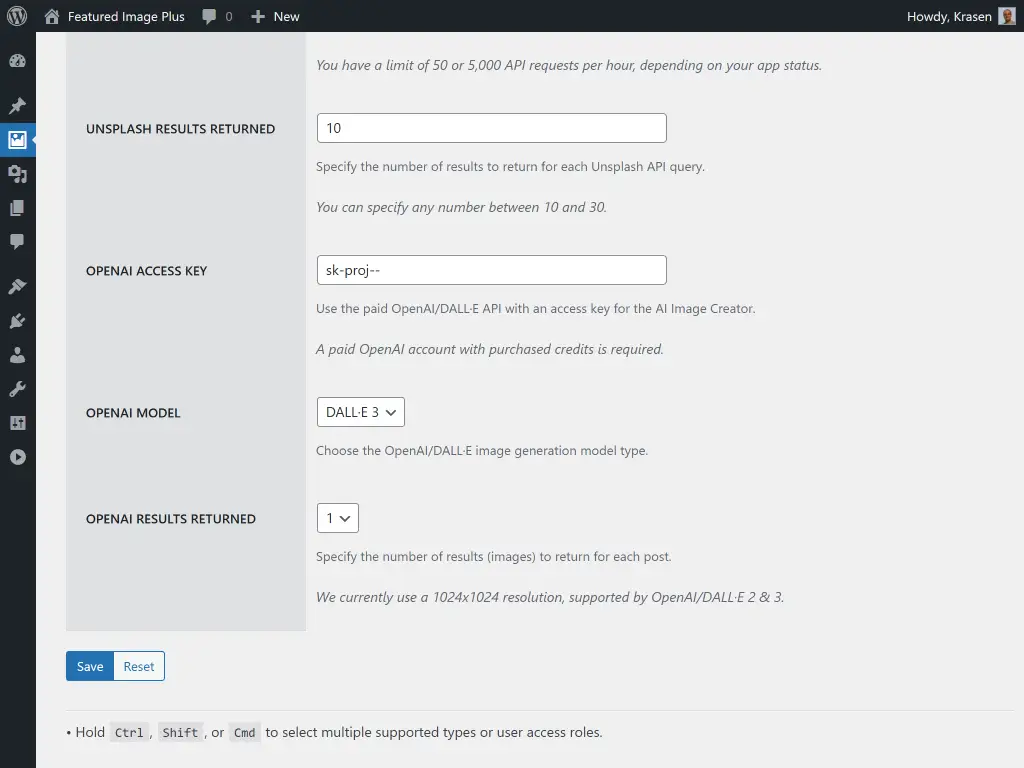Open Pages sidebar icon
The width and height of the screenshot is (1024, 768).
[18, 208]
